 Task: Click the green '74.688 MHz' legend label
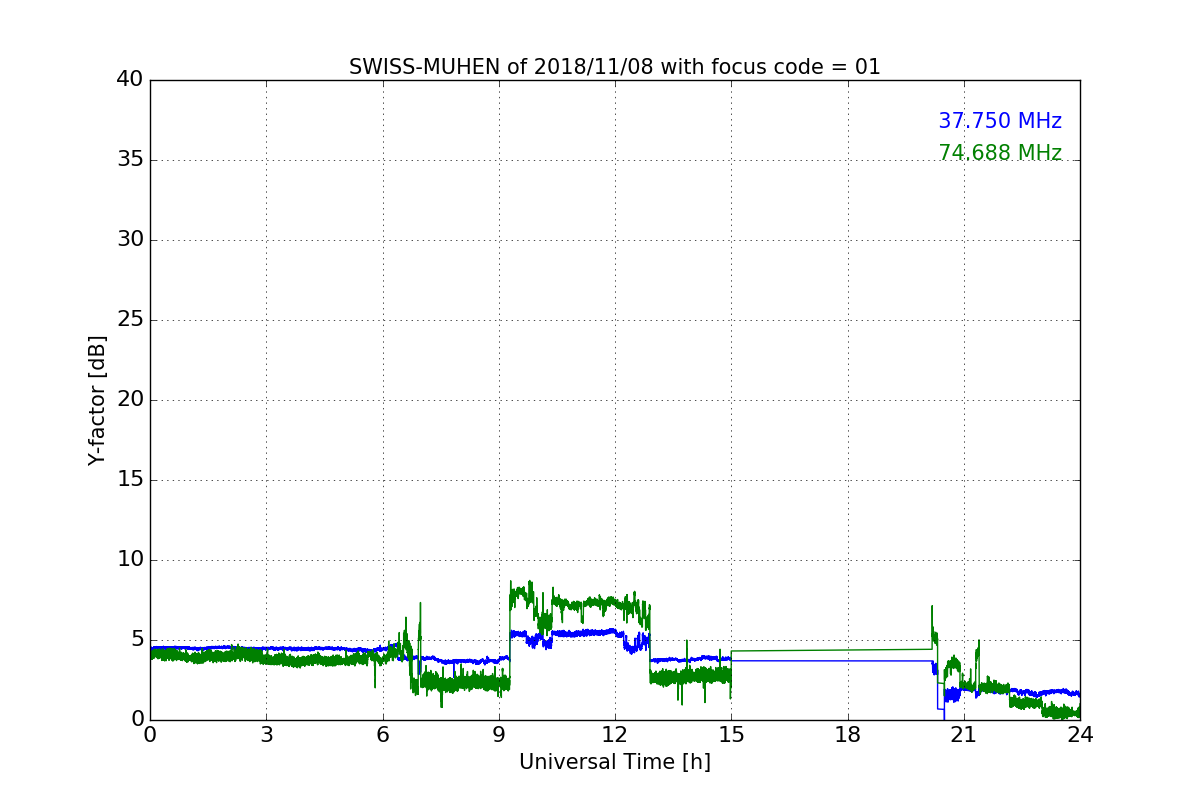(1000, 153)
